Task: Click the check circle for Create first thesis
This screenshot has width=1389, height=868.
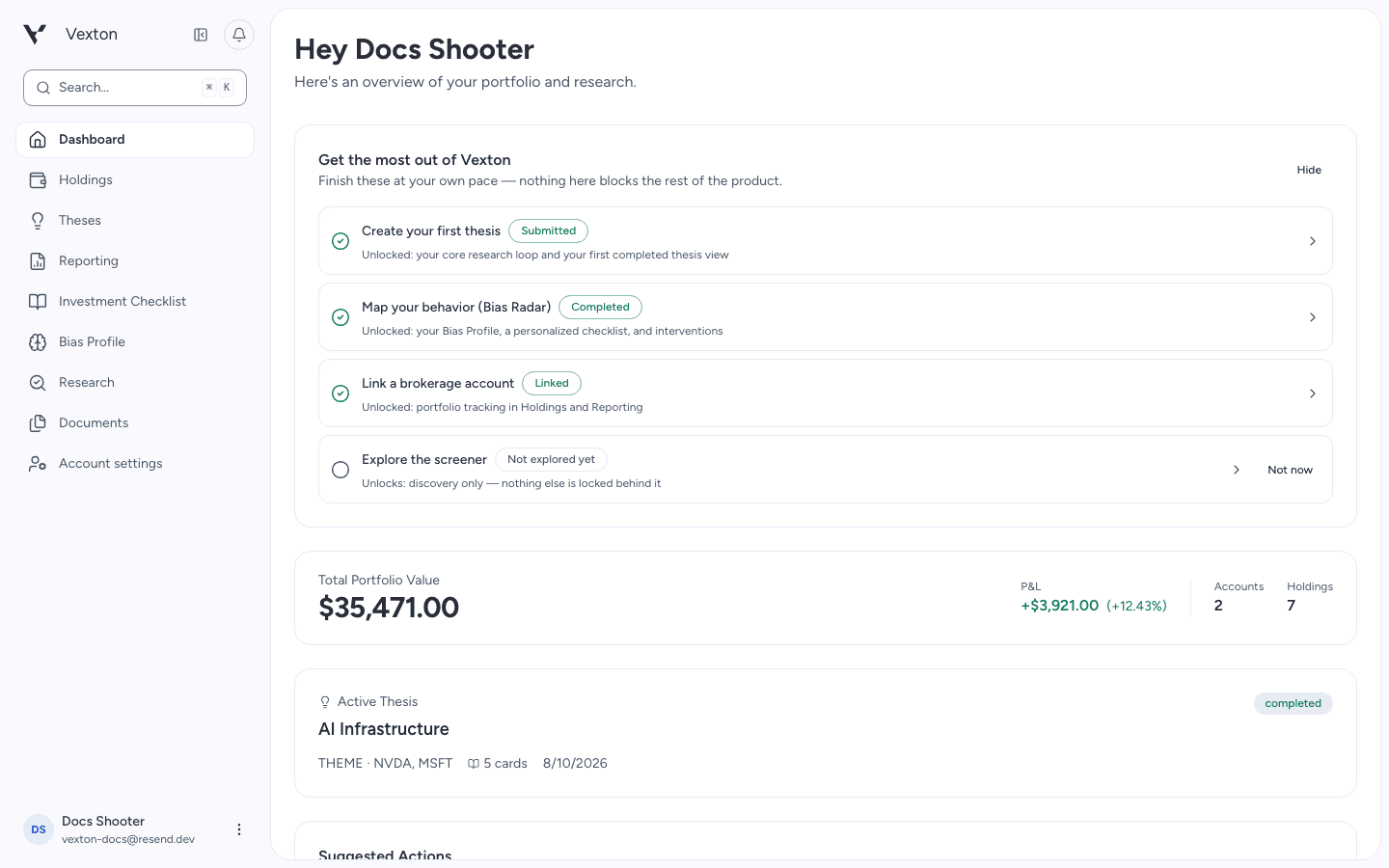Action: click(x=340, y=241)
